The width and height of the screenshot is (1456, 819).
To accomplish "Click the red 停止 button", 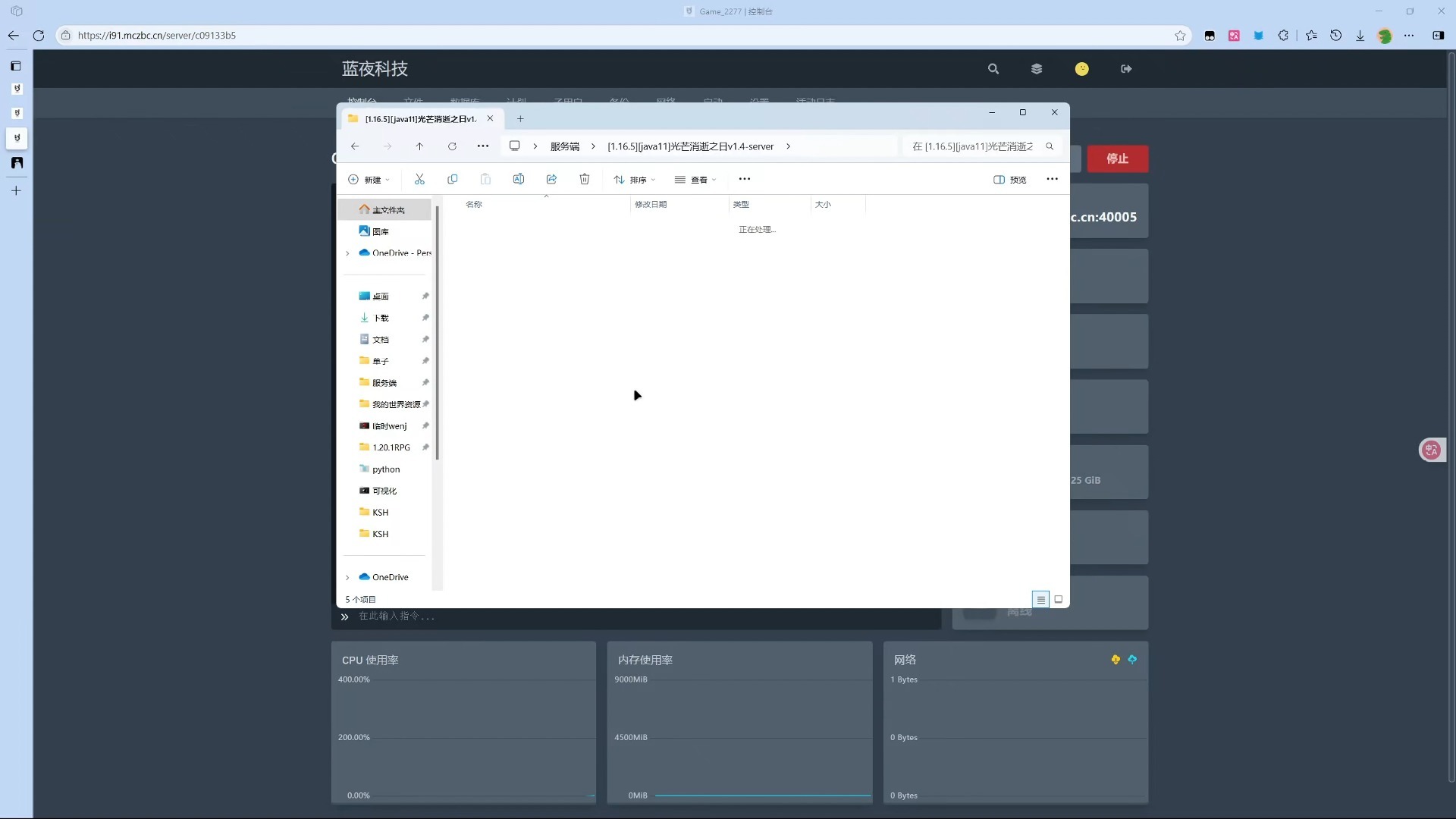I will pyautogui.click(x=1118, y=158).
